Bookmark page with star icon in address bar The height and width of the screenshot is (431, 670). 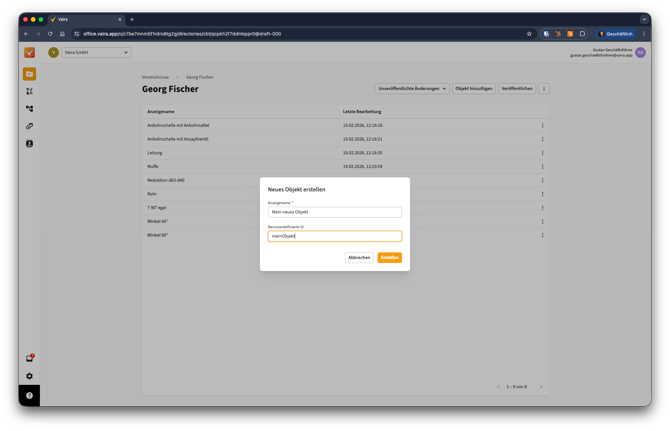point(529,34)
